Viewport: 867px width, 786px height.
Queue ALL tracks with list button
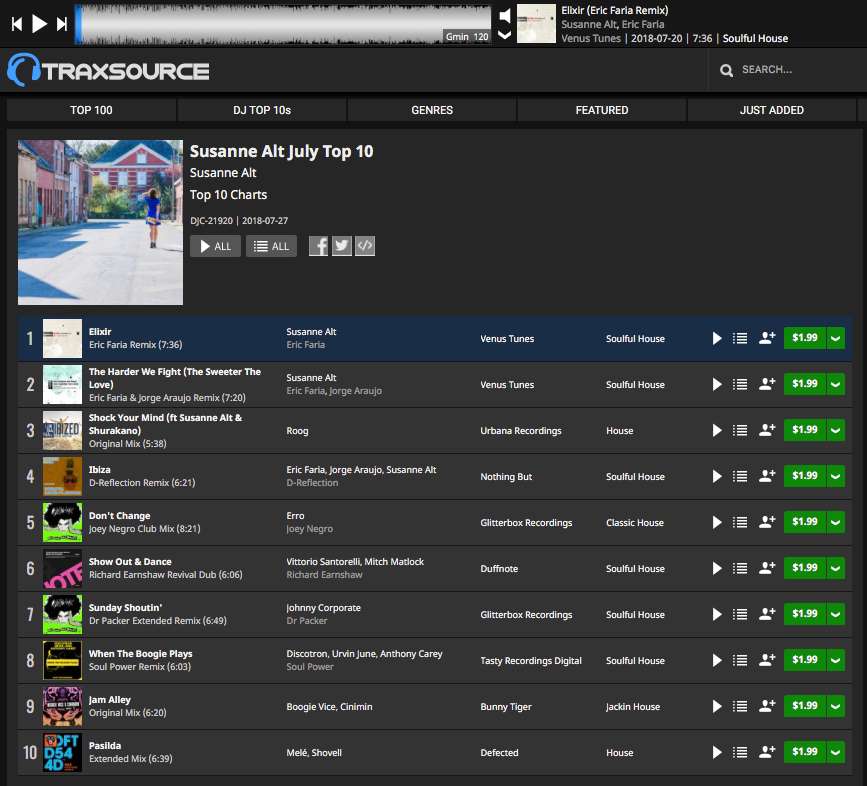coord(271,246)
